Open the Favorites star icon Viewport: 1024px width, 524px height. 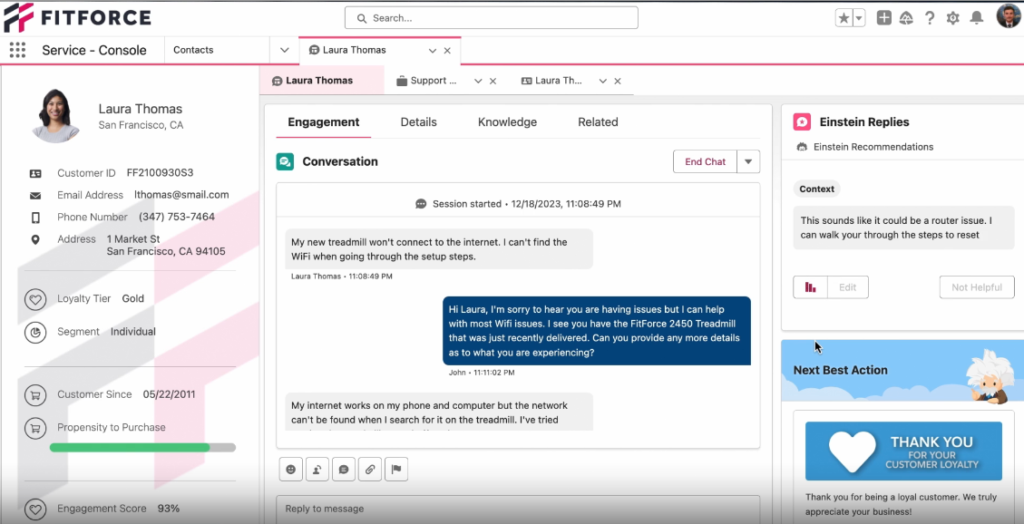tap(844, 18)
